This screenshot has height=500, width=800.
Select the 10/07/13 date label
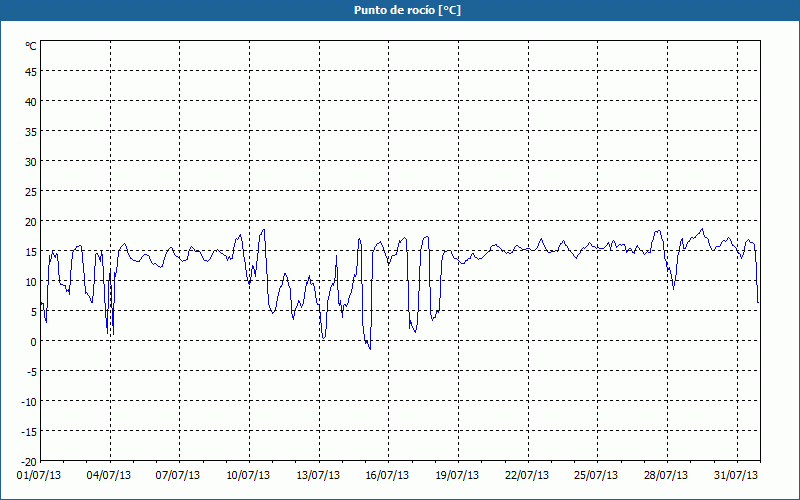point(248,476)
